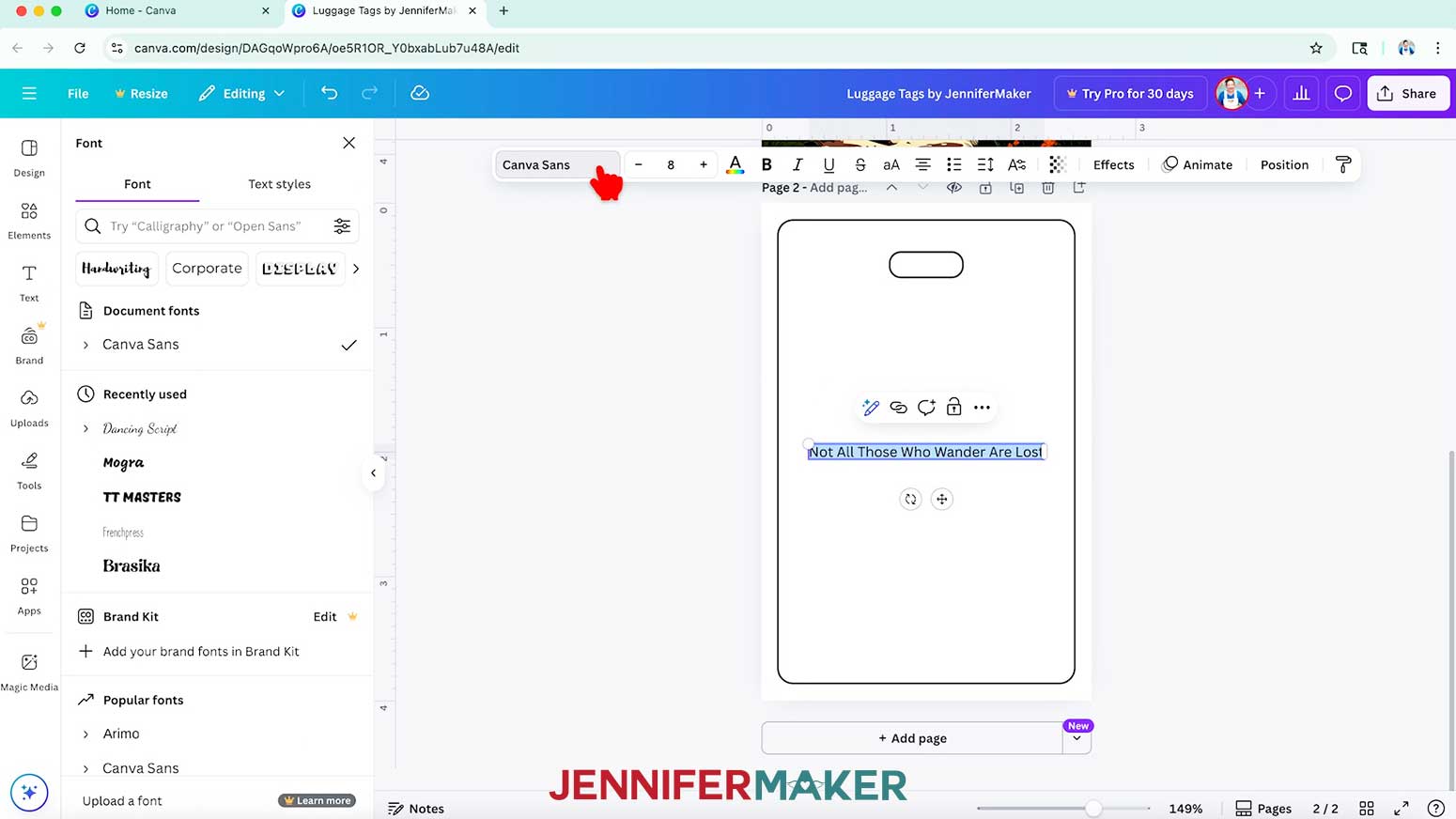
Task: Toggle strikethrough formatting
Action: pyautogui.click(x=860, y=164)
